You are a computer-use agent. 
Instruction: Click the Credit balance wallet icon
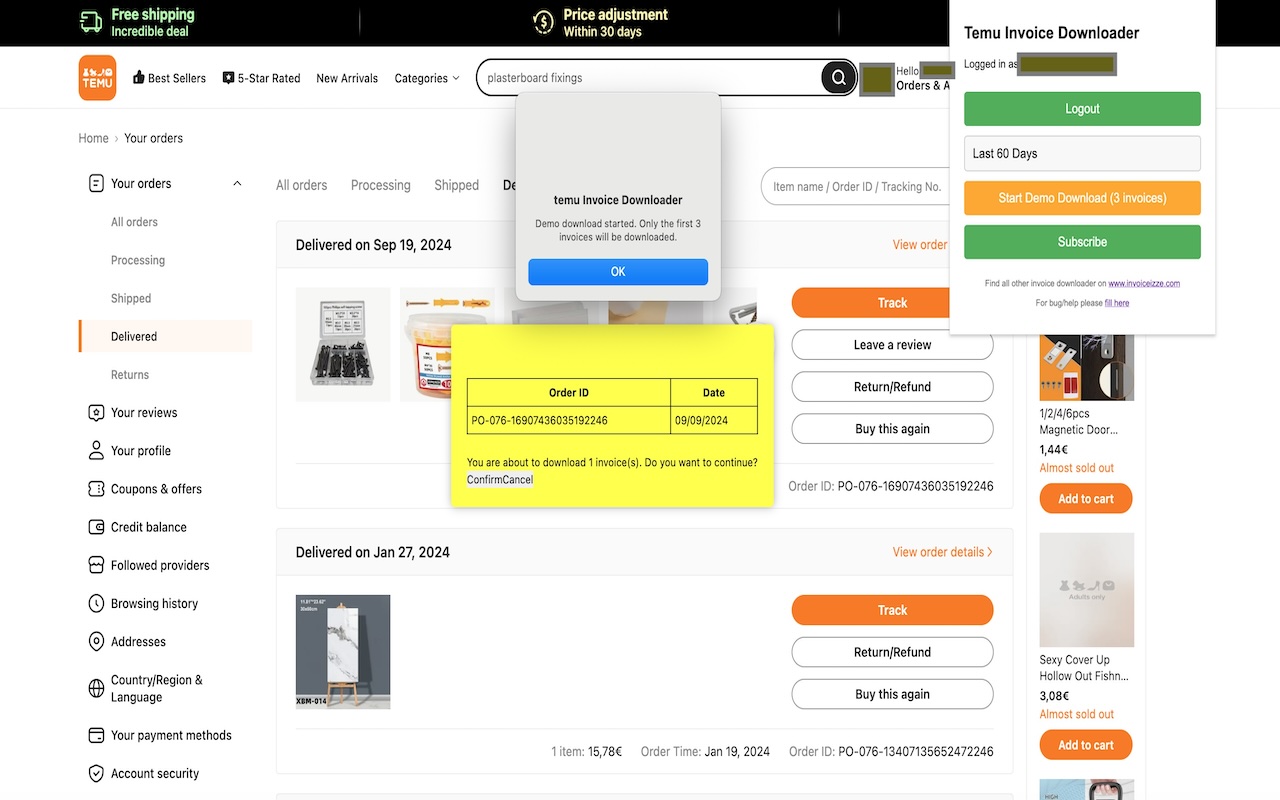pos(96,527)
